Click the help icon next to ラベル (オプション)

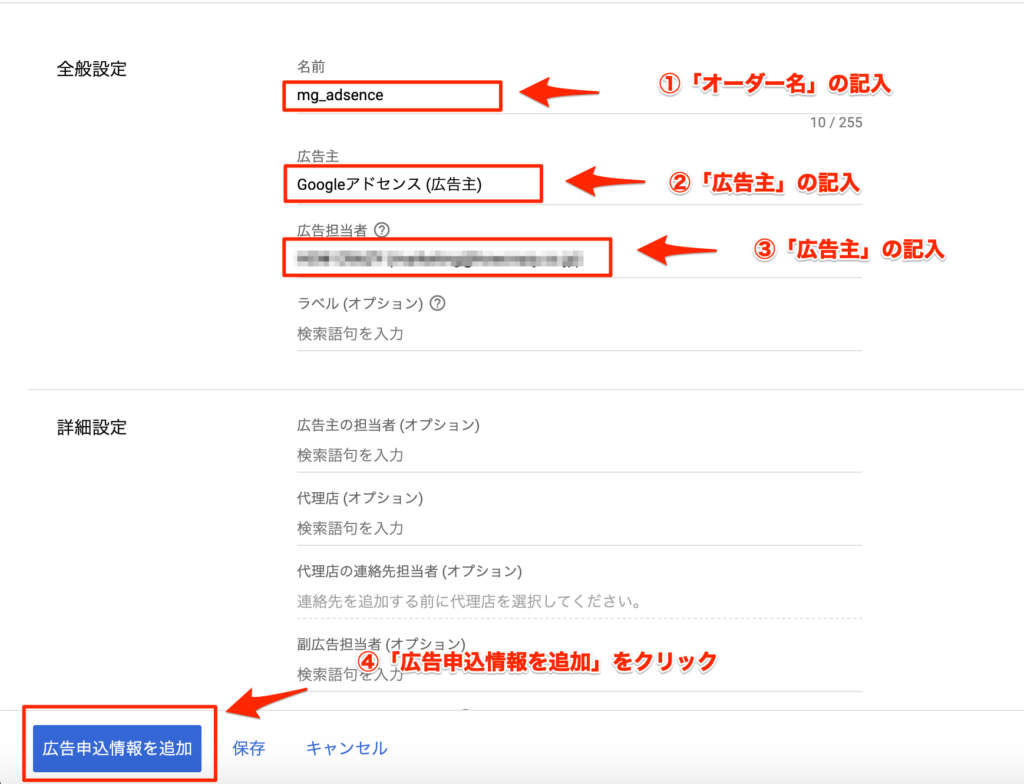tap(438, 303)
